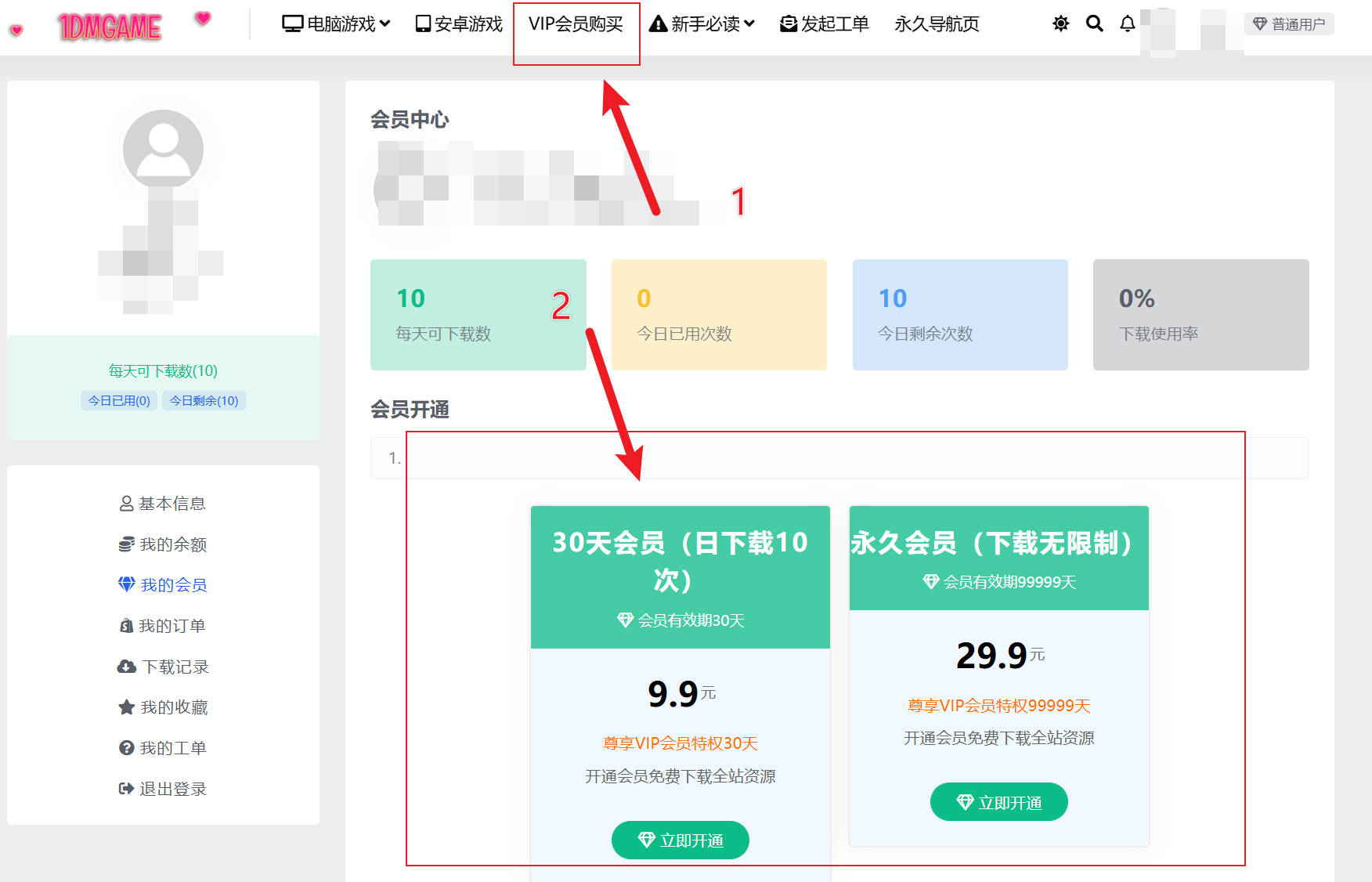Screen dimensions: 1372x882
Task: Toggle the dark/light theme sun icon
Action: coord(1060,23)
